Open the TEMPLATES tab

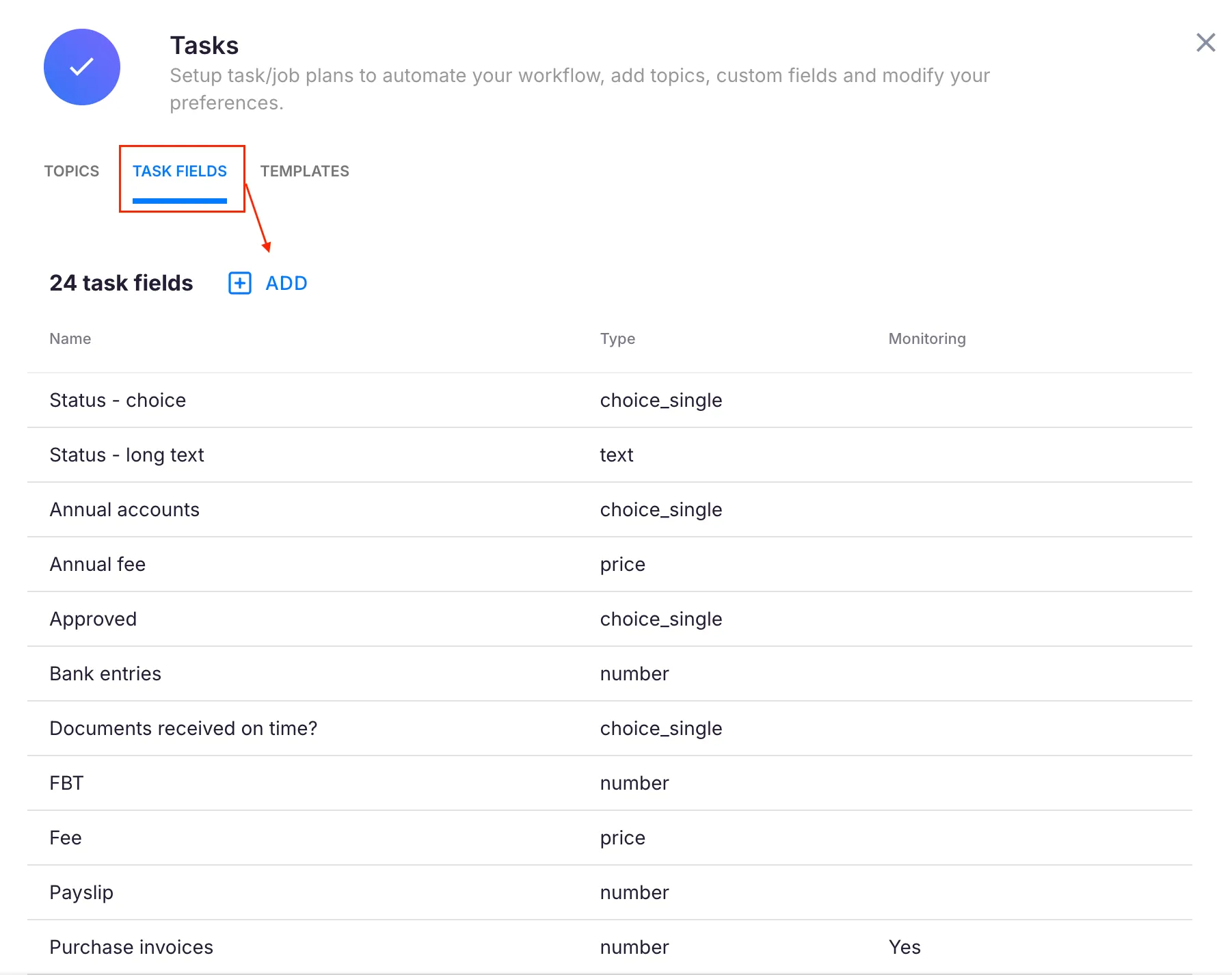tap(305, 171)
